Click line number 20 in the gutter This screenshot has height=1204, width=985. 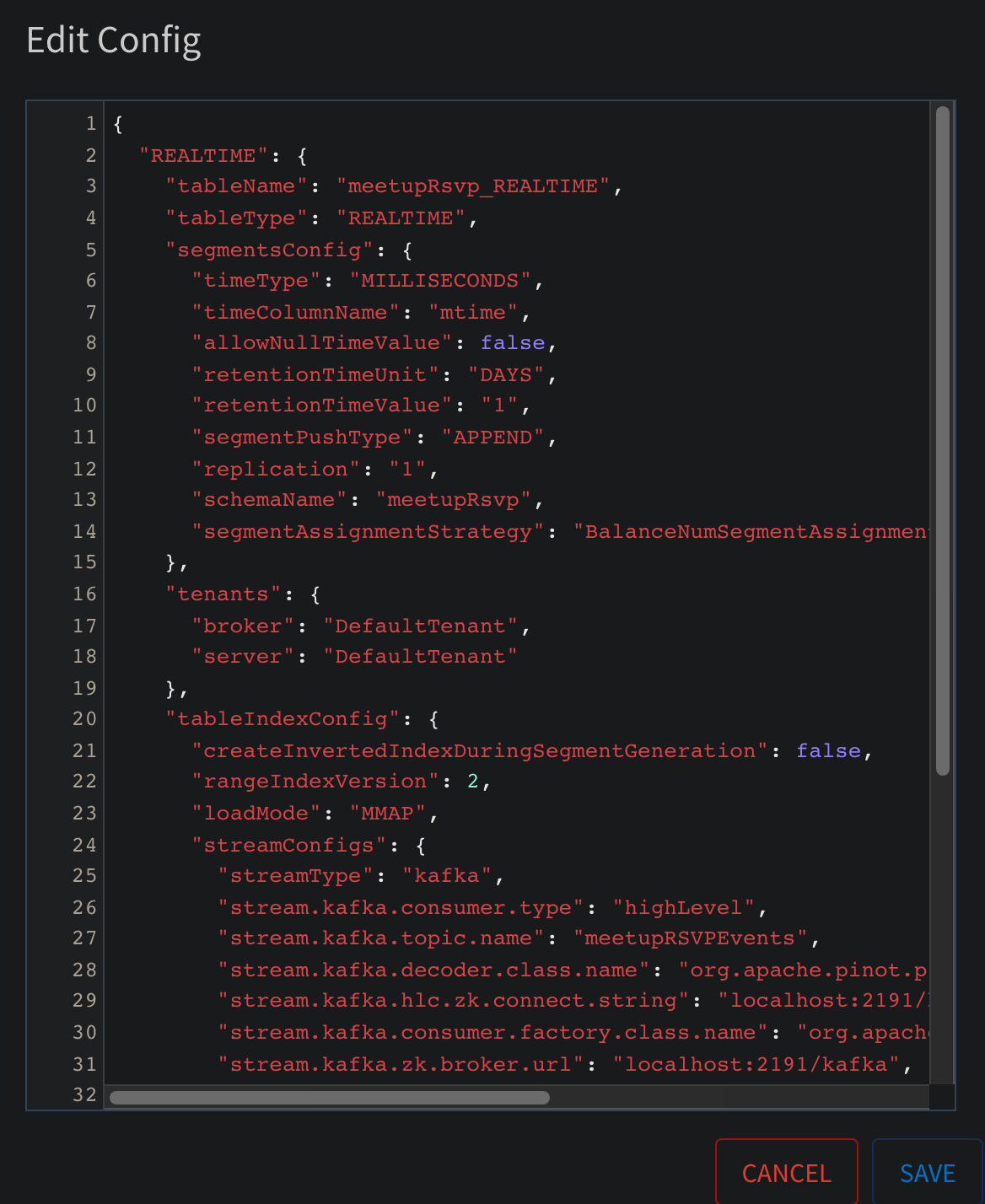(x=85, y=719)
